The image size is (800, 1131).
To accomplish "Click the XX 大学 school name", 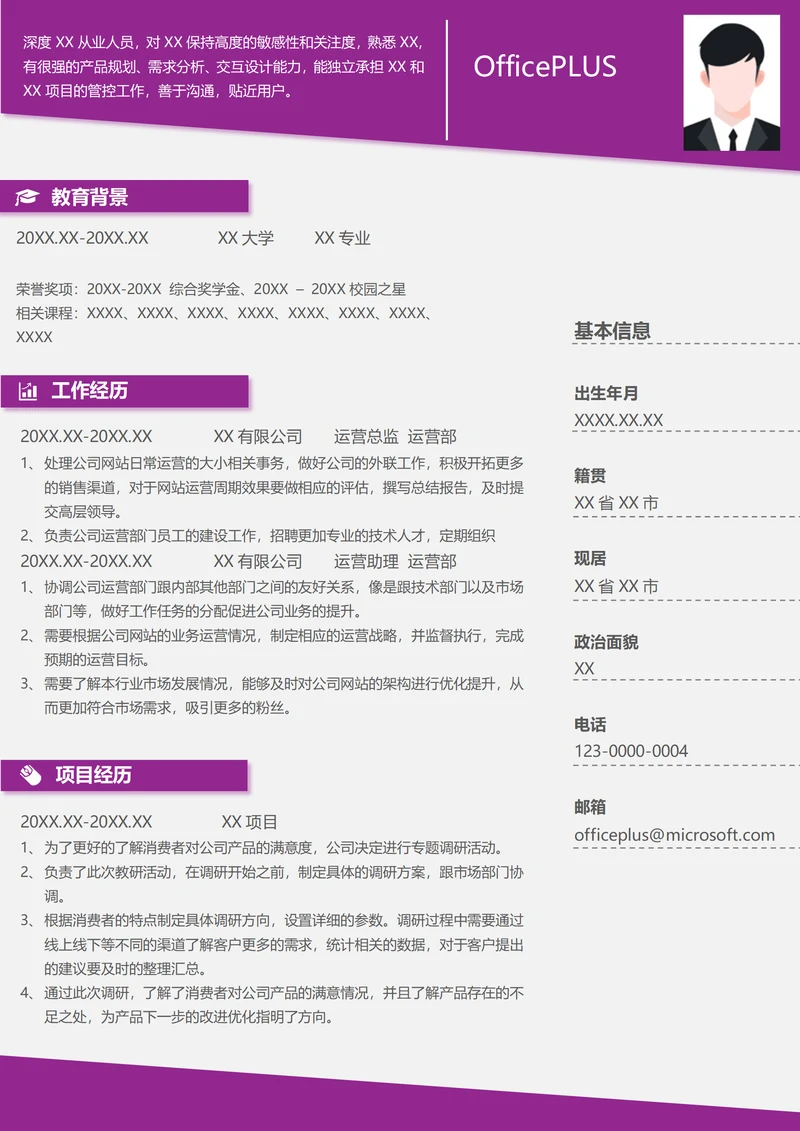I will click(245, 238).
